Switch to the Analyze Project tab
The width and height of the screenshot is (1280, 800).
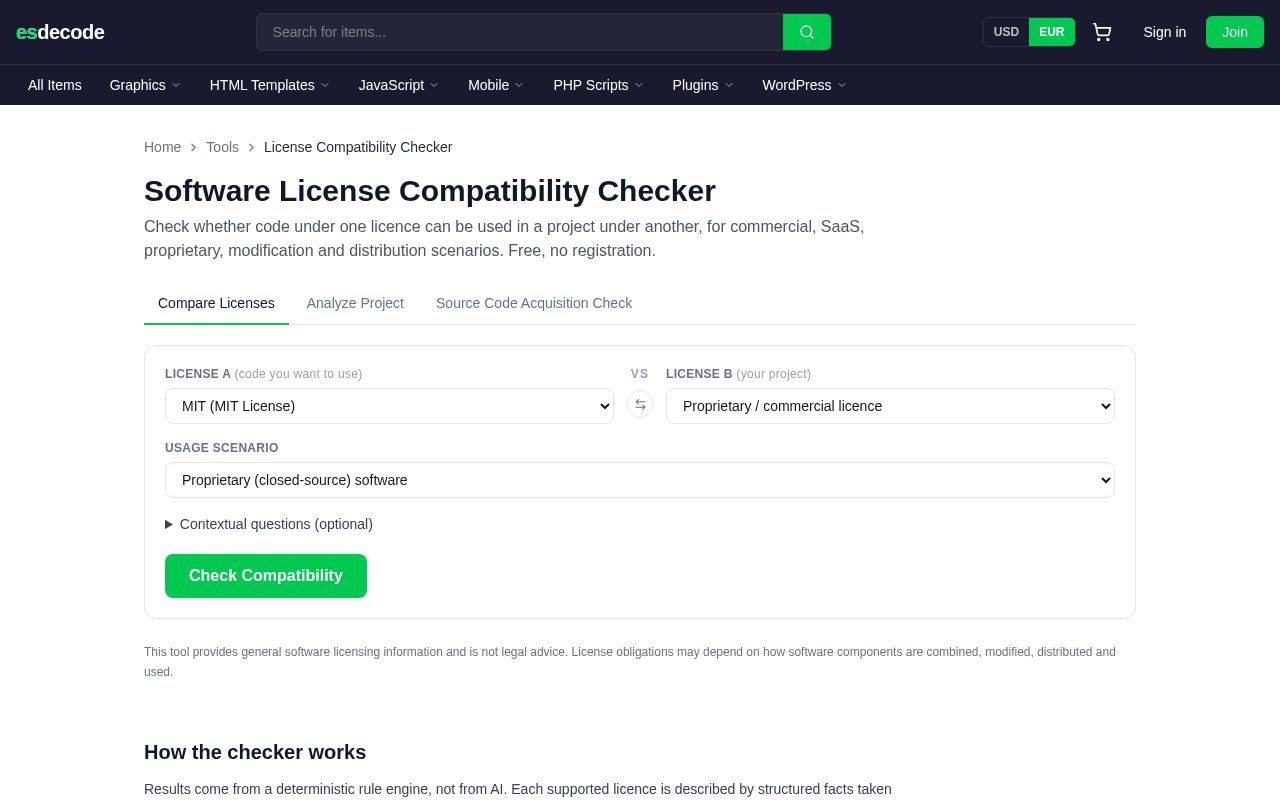[355, 303]
